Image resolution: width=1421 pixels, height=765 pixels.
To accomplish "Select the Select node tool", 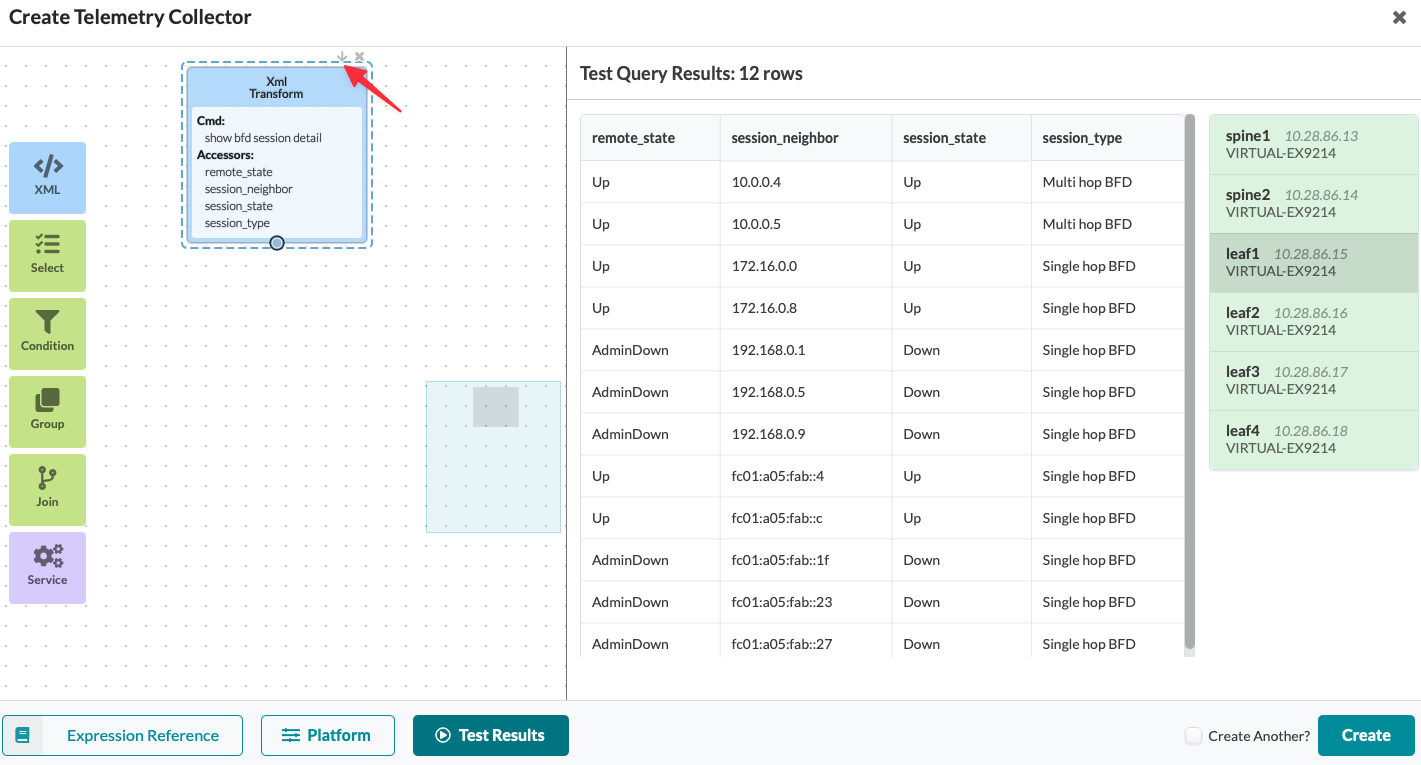I will coord(47,255).
